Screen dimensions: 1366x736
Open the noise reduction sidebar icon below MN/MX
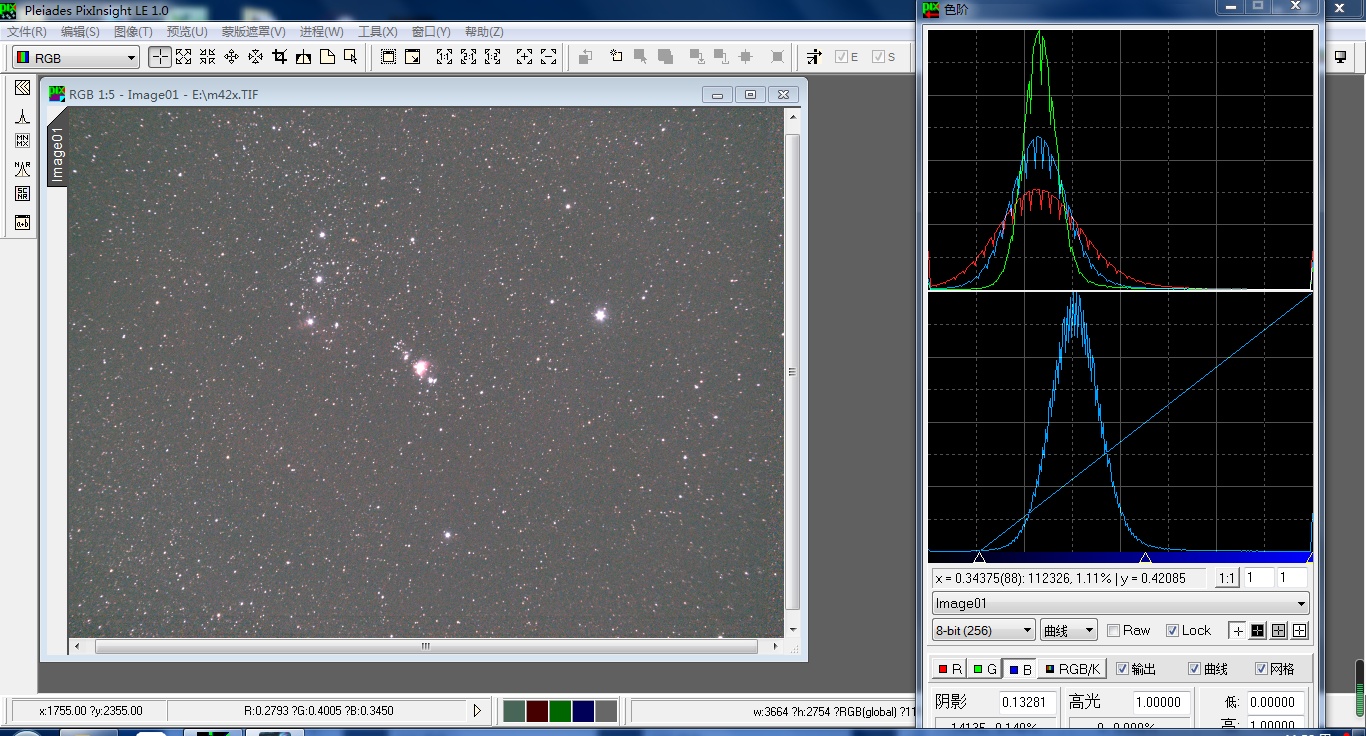point(22,168)
